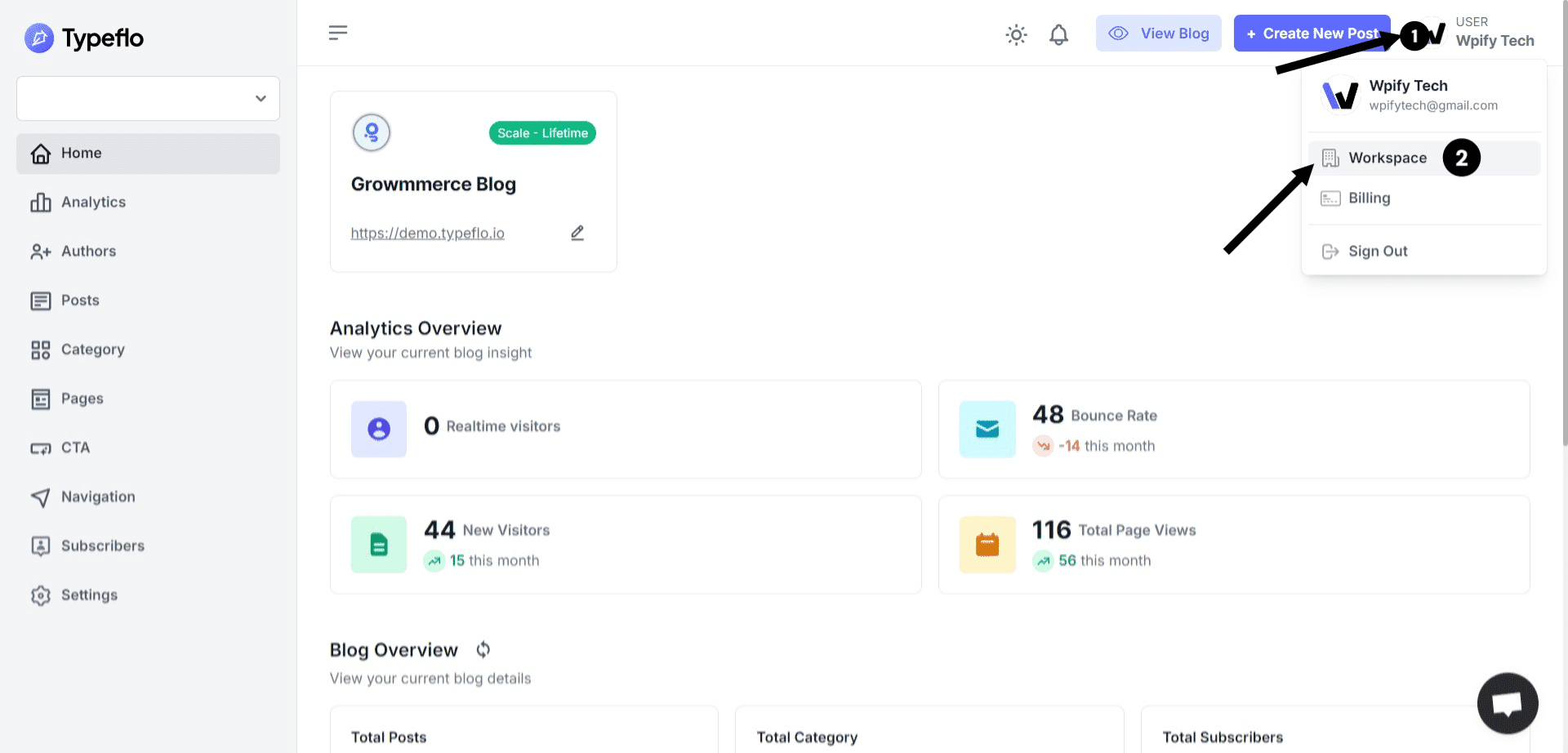Click the page vertical scrollbar

pyautogui.click(x=1563, y=245)
